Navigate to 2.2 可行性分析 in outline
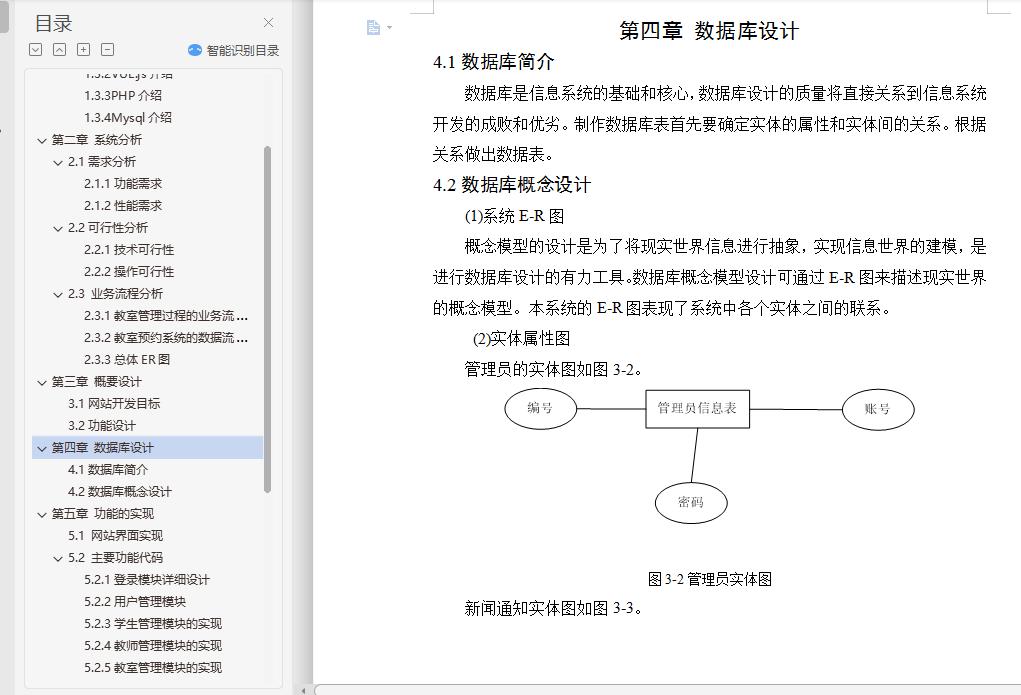The width and height of the screenshot is (1021, 695). coord(108,227)
